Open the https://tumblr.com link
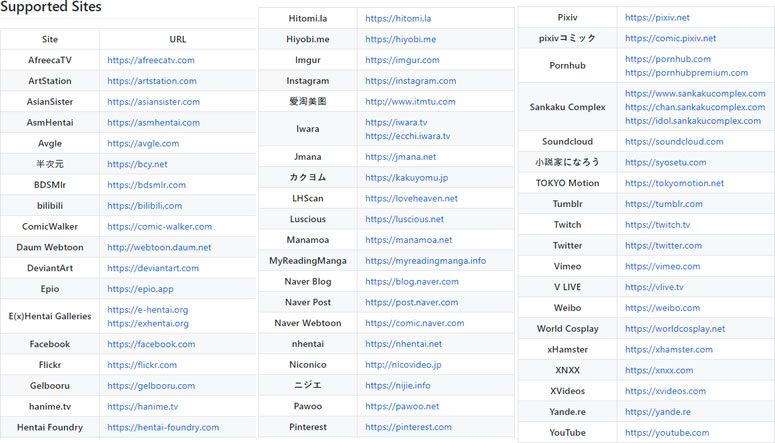The height and width of the screenshot is (443, 775). point(664,203)
